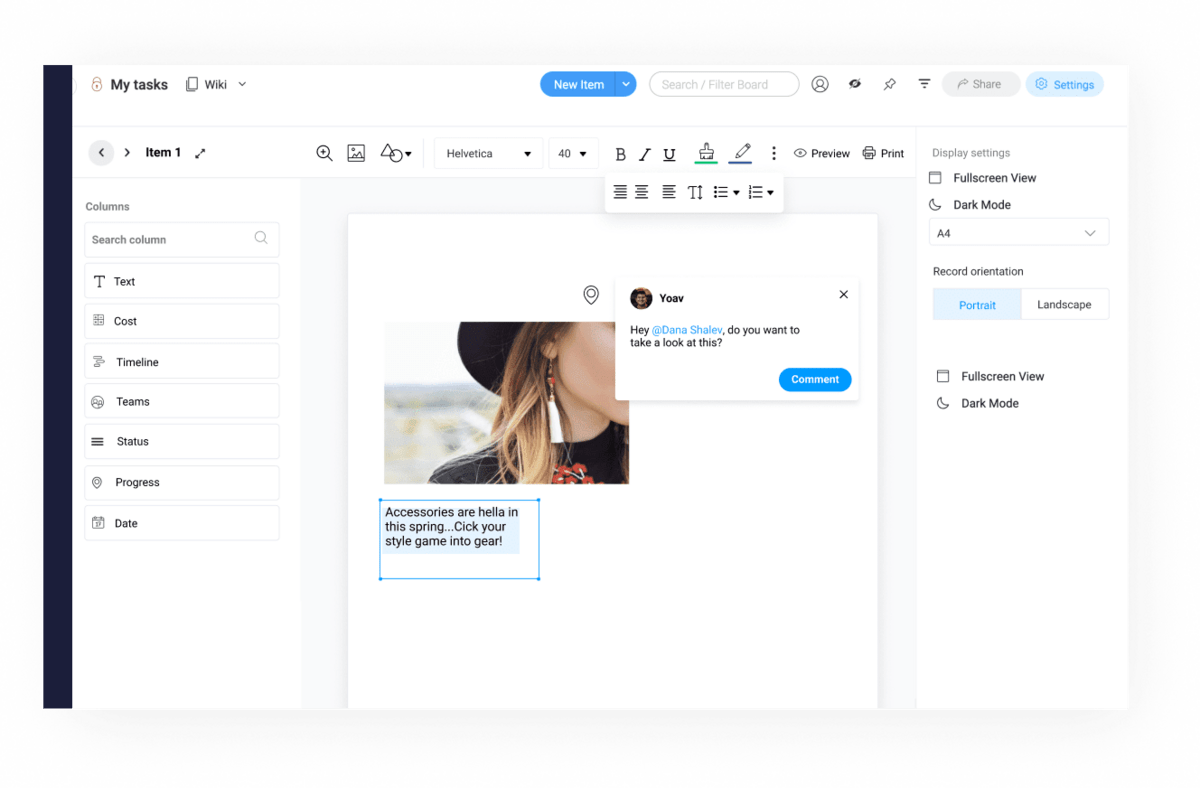Click the insert image icon
1200x788 pixels.
tap(356, 153)
